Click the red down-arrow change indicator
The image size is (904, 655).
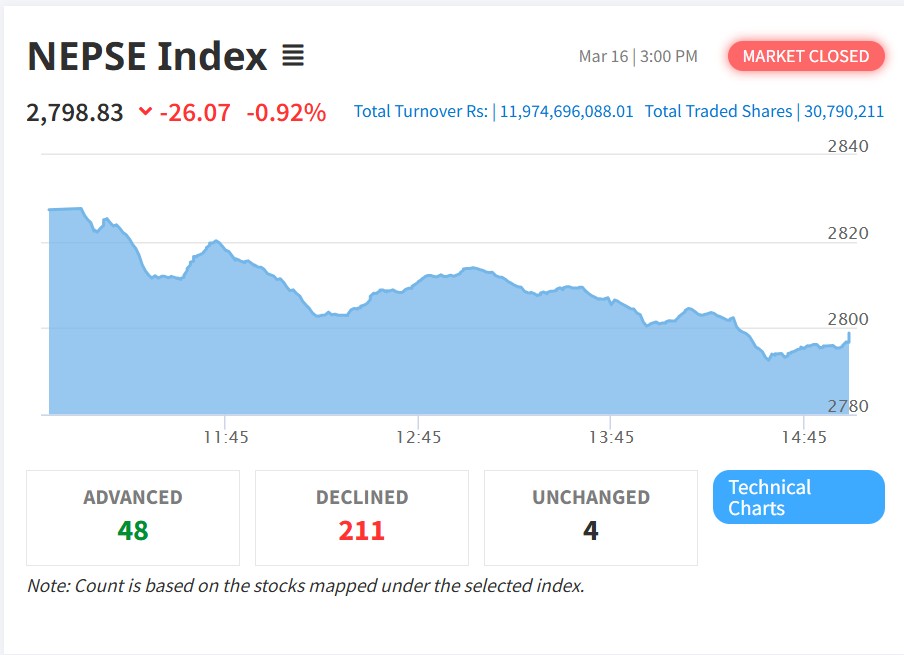146,112
